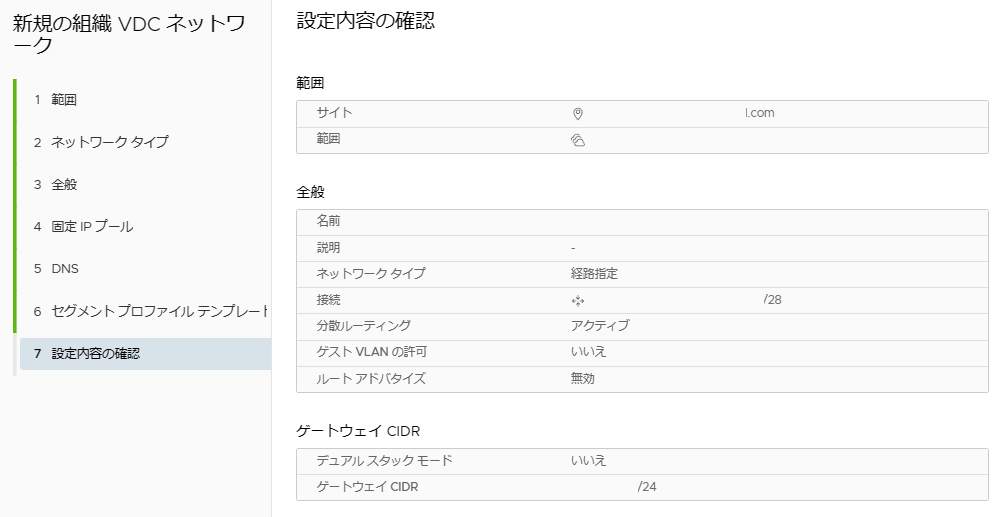The height and width of the screenshot is (517, 1008).
Task: Click the /28 connection value
Action: tap(772, 299)
